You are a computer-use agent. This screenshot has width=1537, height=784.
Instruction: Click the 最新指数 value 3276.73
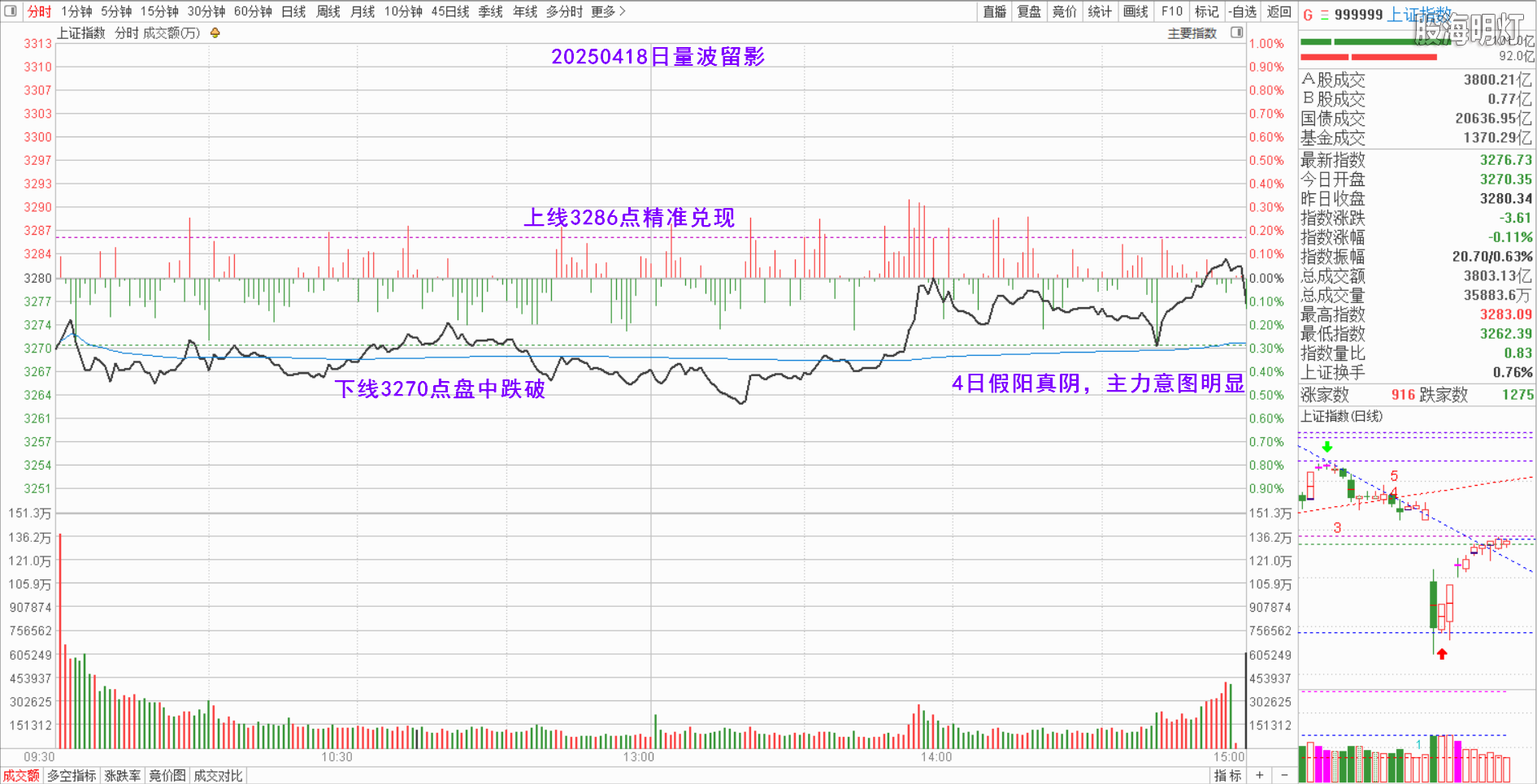click(x=1505, y=160)
